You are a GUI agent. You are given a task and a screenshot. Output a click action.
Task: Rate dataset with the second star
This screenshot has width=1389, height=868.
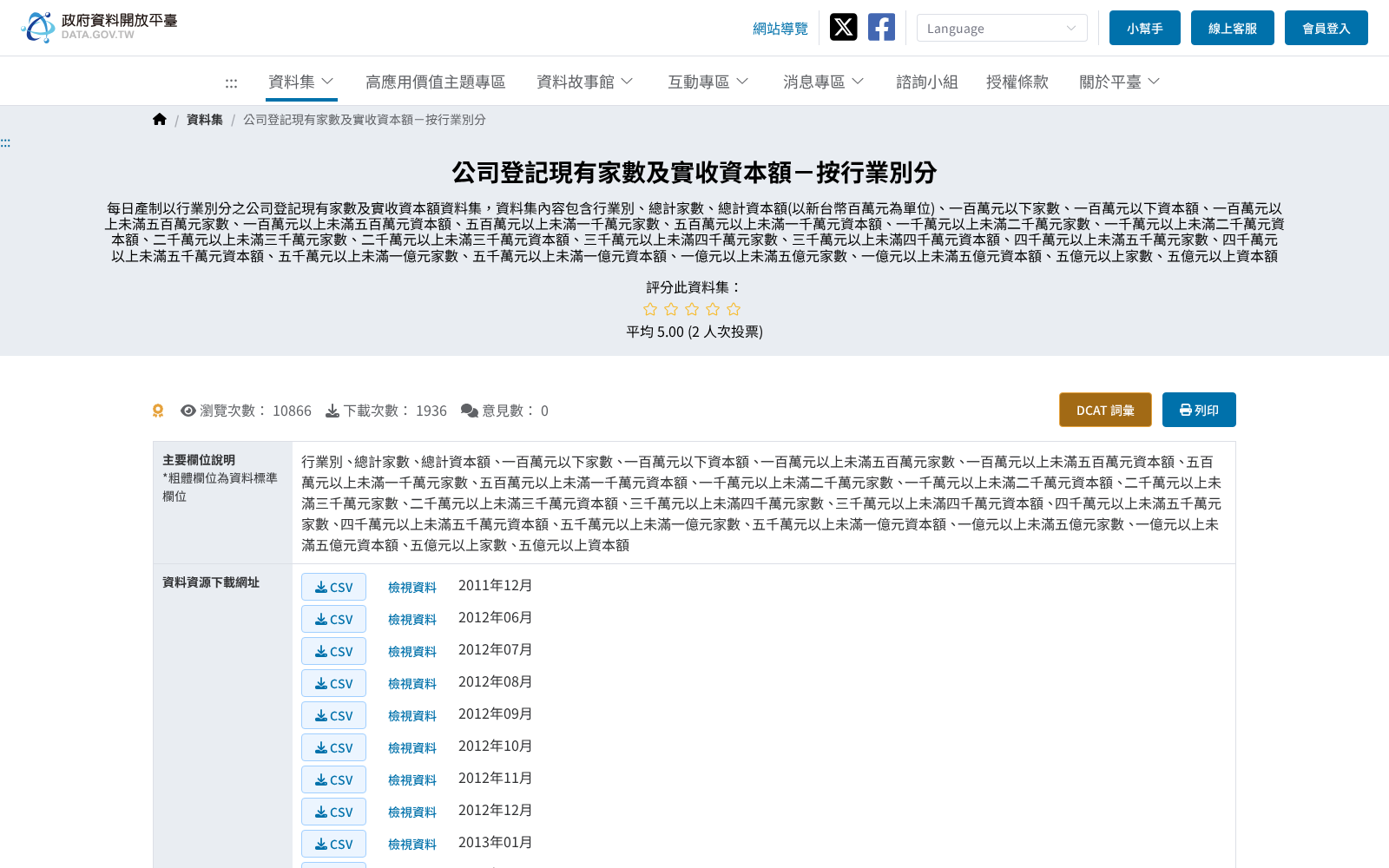(671, 309)
